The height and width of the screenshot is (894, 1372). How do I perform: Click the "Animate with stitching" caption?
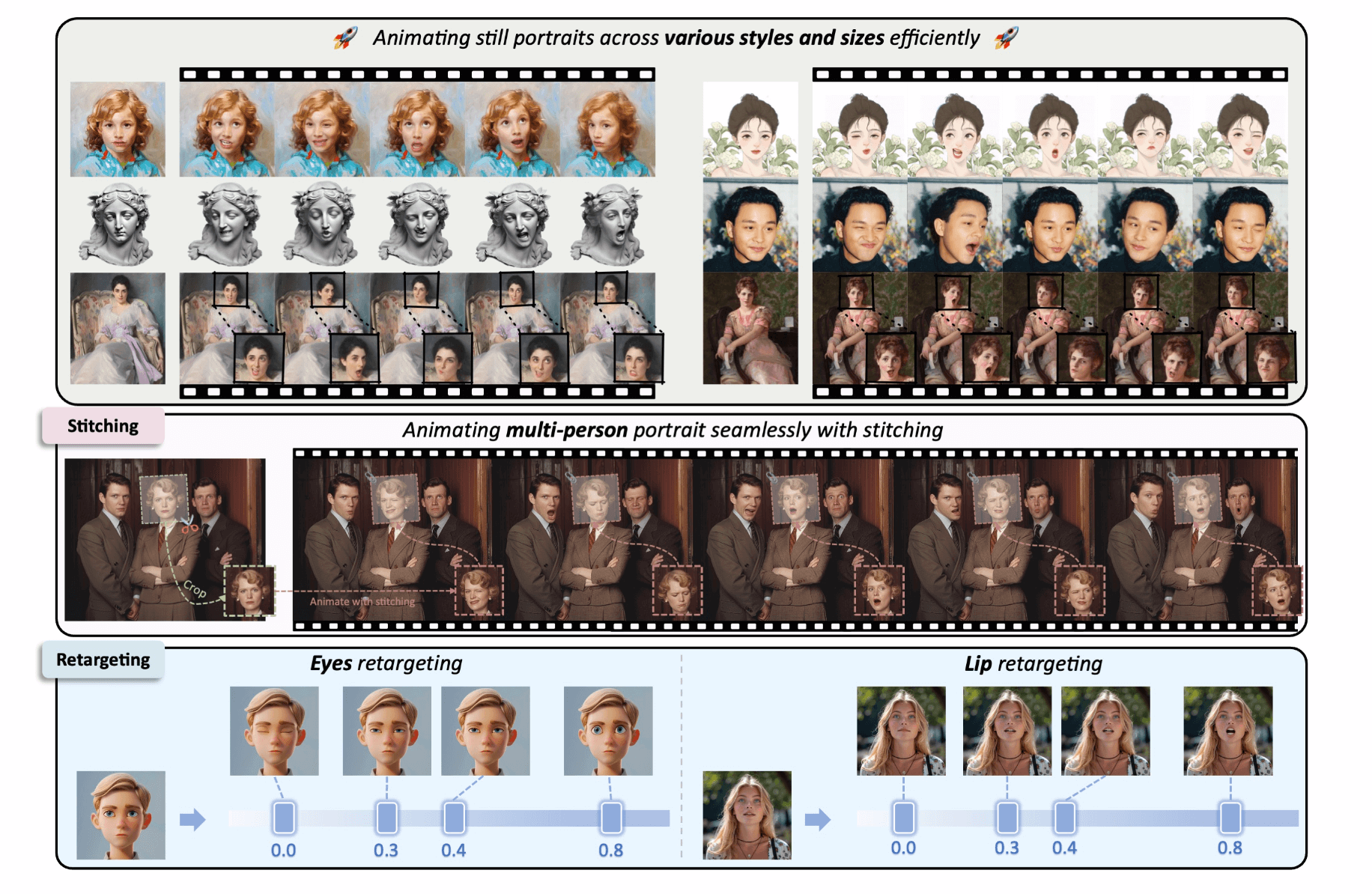pyautogui.click(x=362, y=601)
